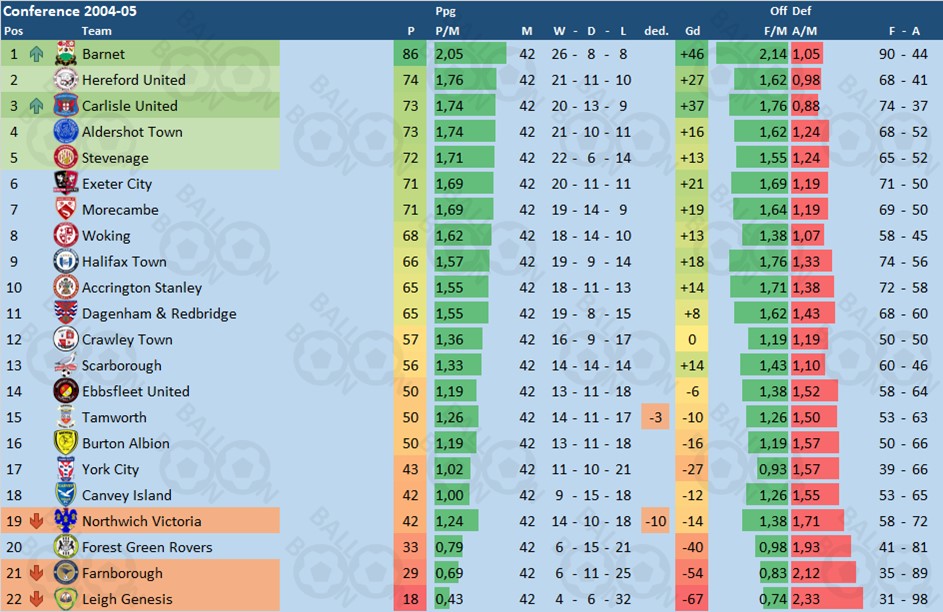Click the Forest Green Rovers crest
The width and height of the screenshot is (943, 612).
(x=66, y=546)
